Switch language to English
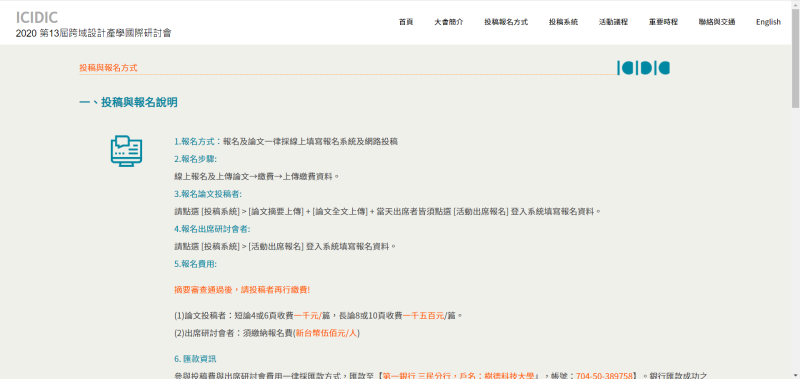Viewport: 800px width, 379px height. tap(768, 22)
